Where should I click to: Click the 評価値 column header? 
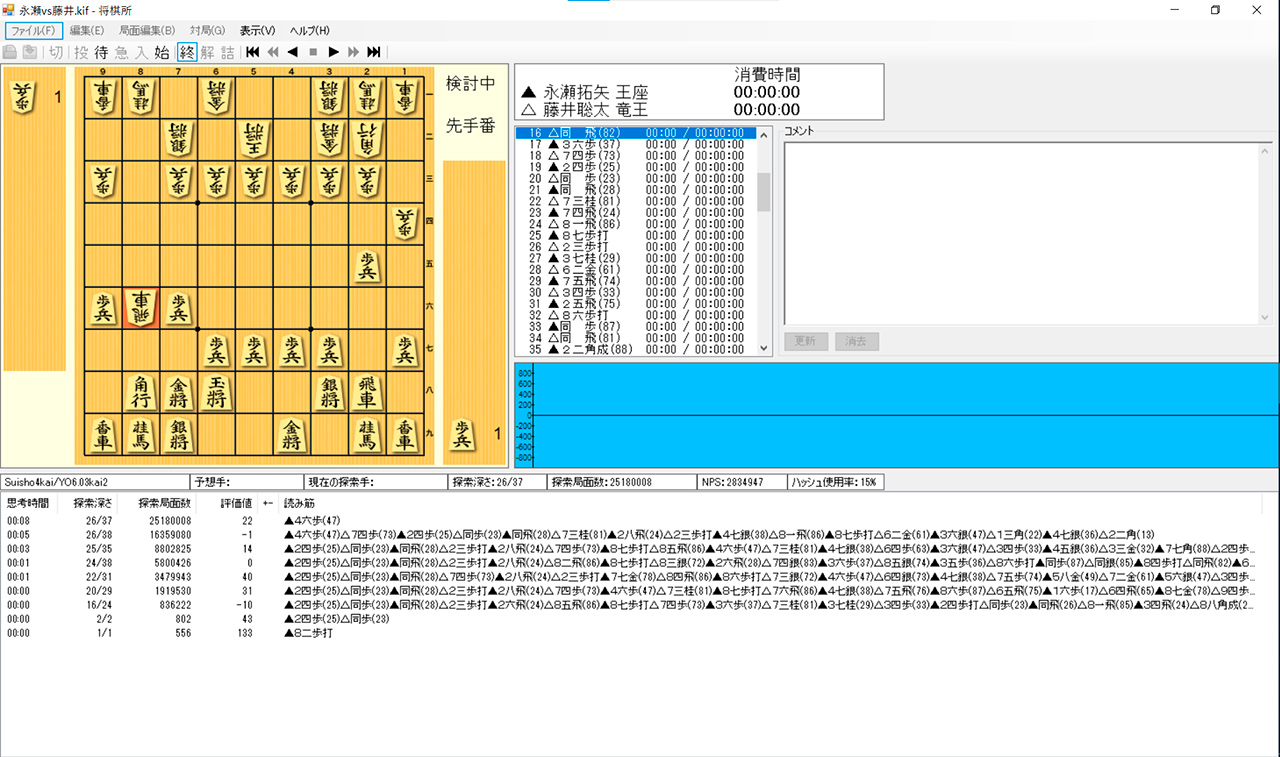tap(236, 504)
